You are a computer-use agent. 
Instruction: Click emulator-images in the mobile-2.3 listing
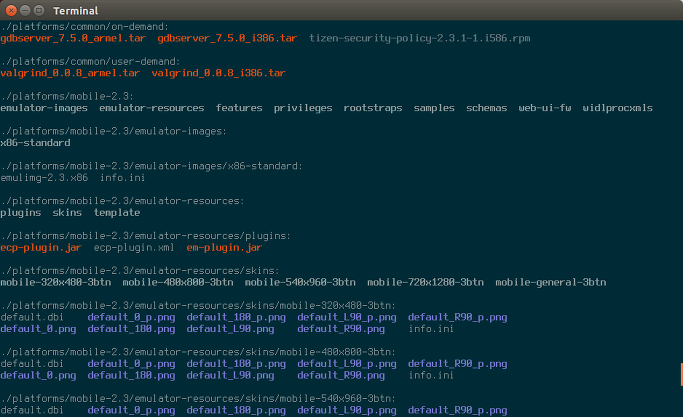[x=44, y=108]
